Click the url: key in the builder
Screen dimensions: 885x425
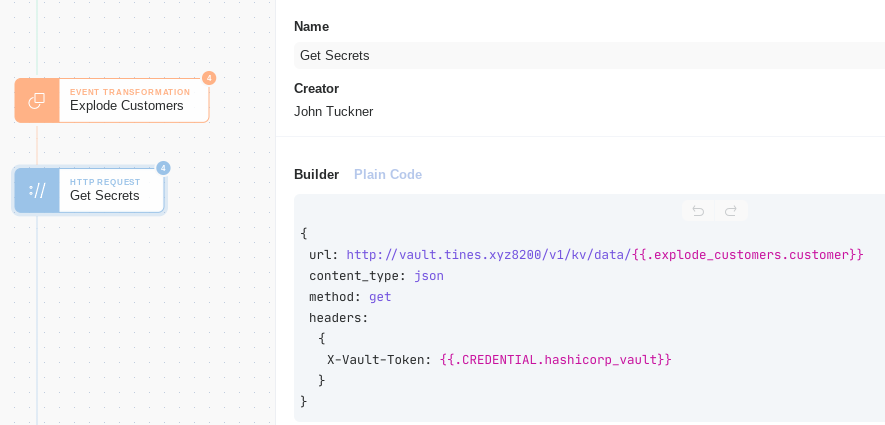point(324,255)
